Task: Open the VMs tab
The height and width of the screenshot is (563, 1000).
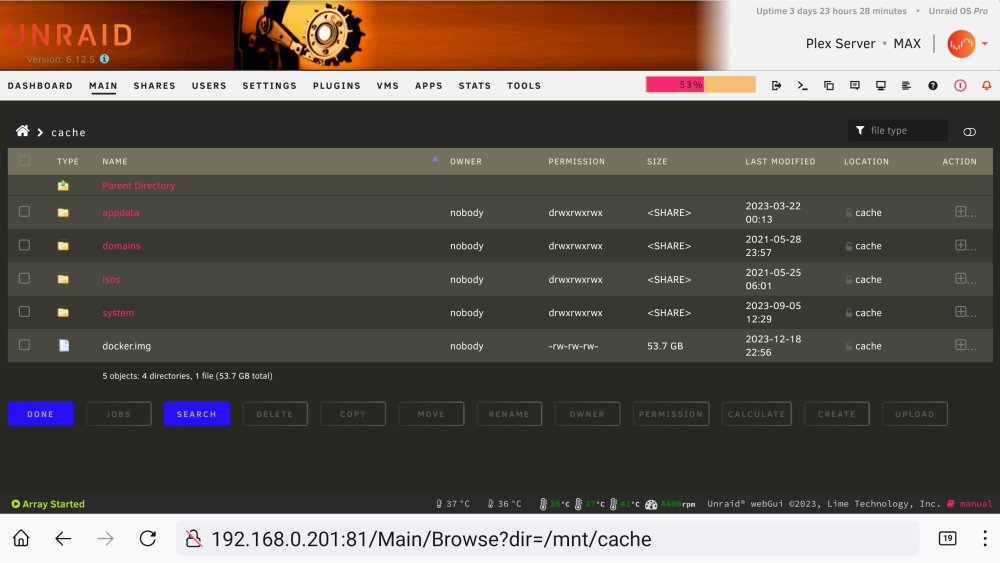Action: 388,85
